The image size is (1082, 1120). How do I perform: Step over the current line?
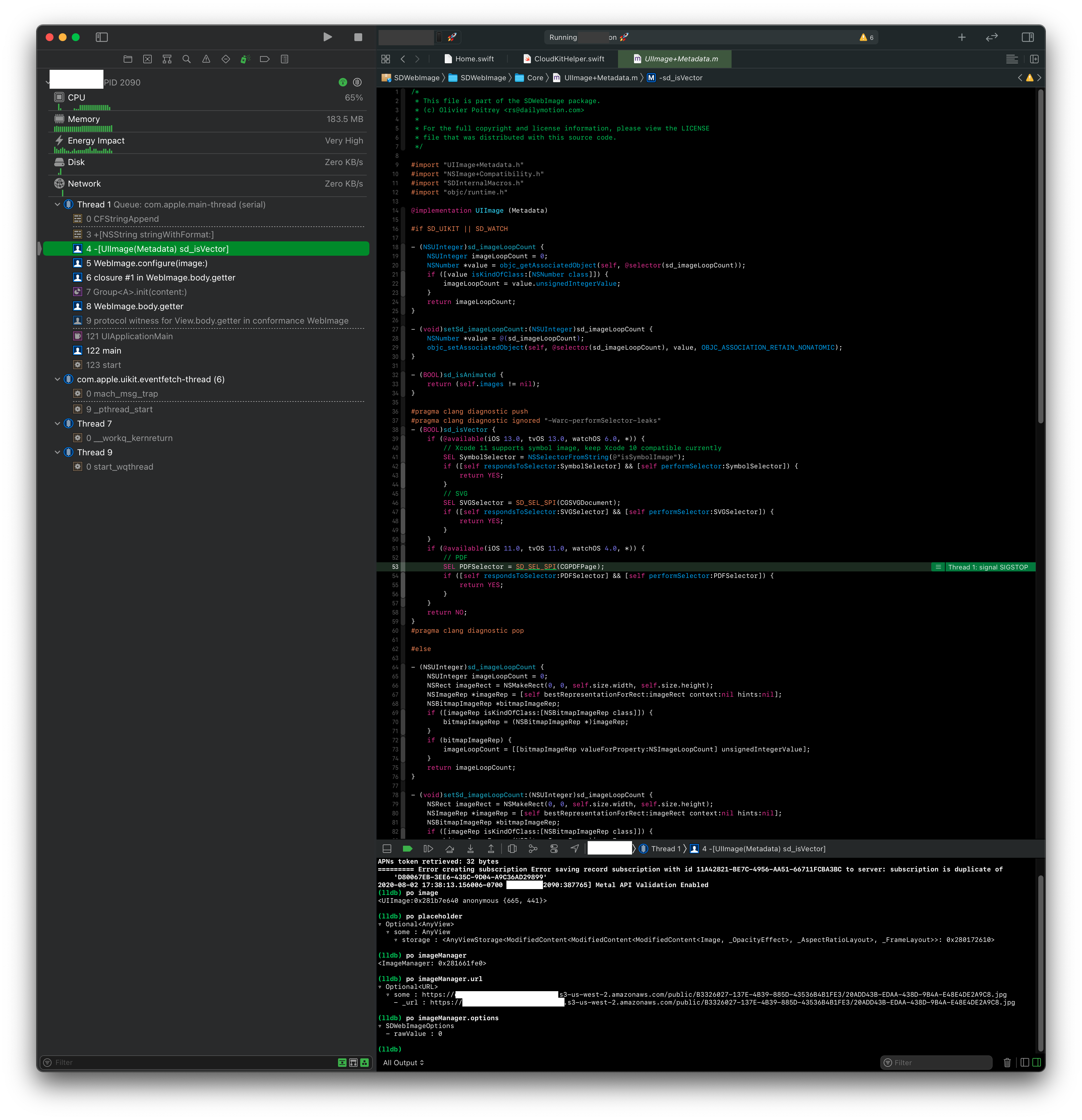coord(450,849)
